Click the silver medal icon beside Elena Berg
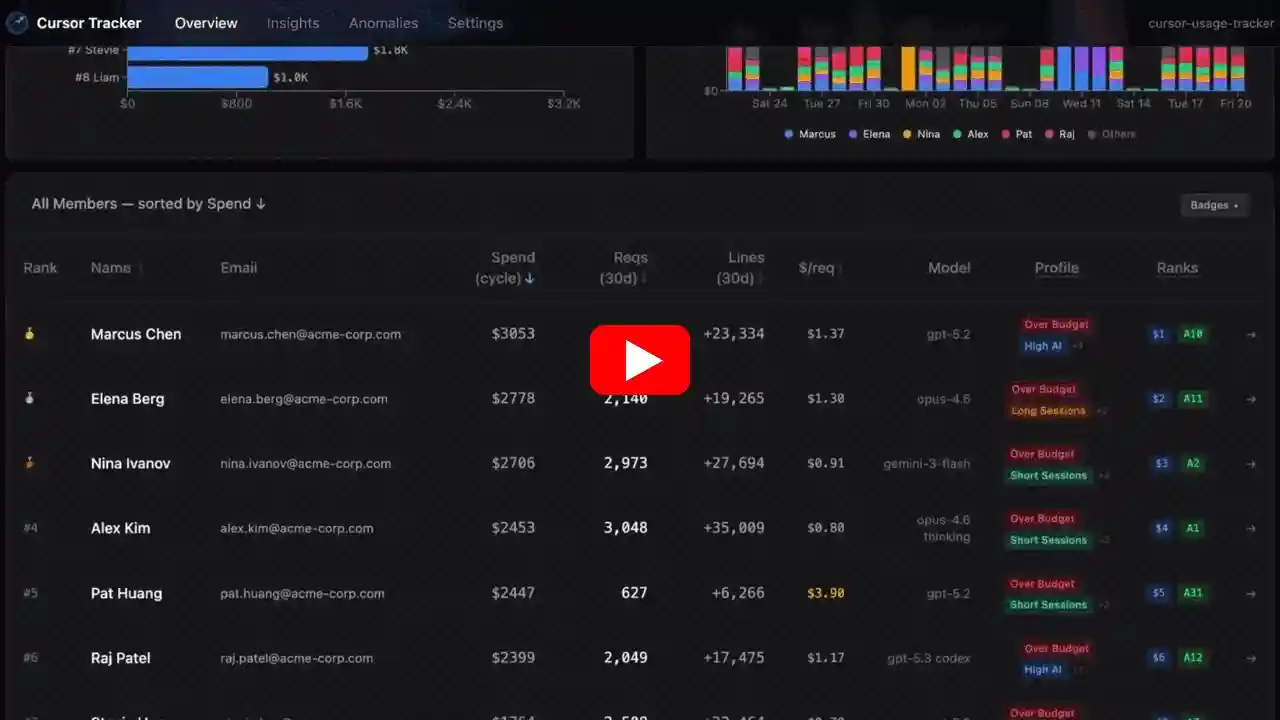1280x720 pixels. 29,398
